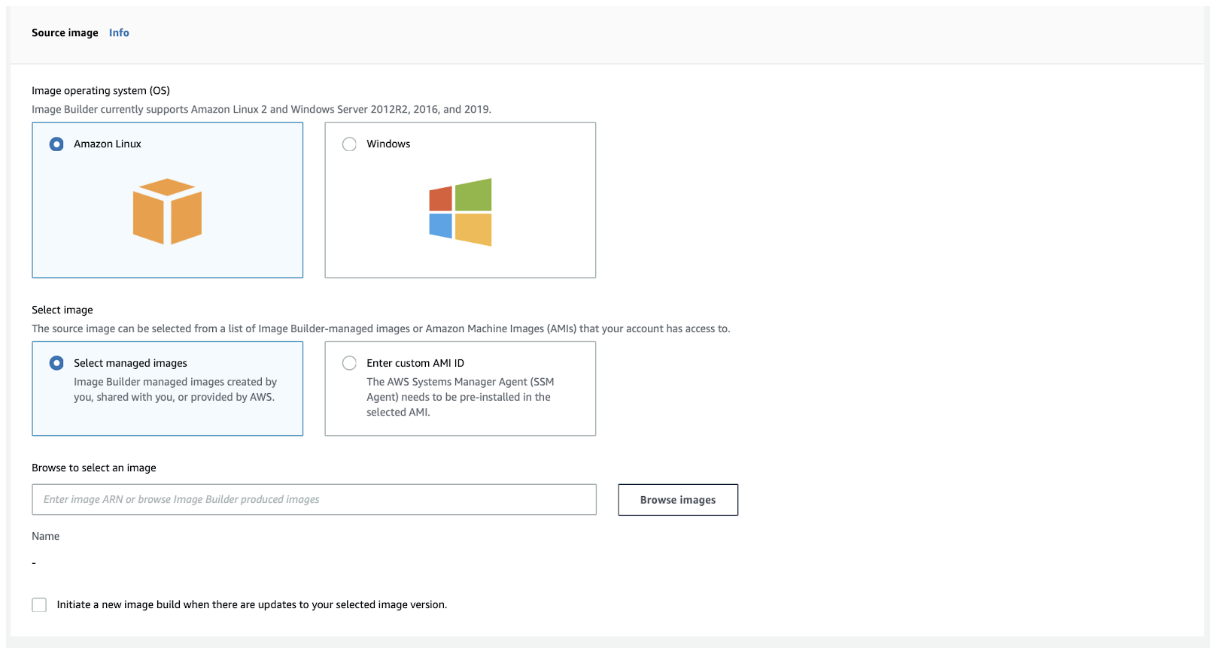Click the Enter custom AMI ID label
Image resolution: width=1212 pixels, height=652 pixels.
[415, 363]
